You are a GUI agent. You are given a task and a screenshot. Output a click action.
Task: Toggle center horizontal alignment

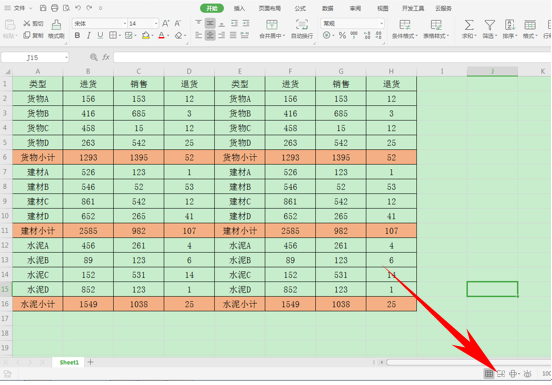210,35
